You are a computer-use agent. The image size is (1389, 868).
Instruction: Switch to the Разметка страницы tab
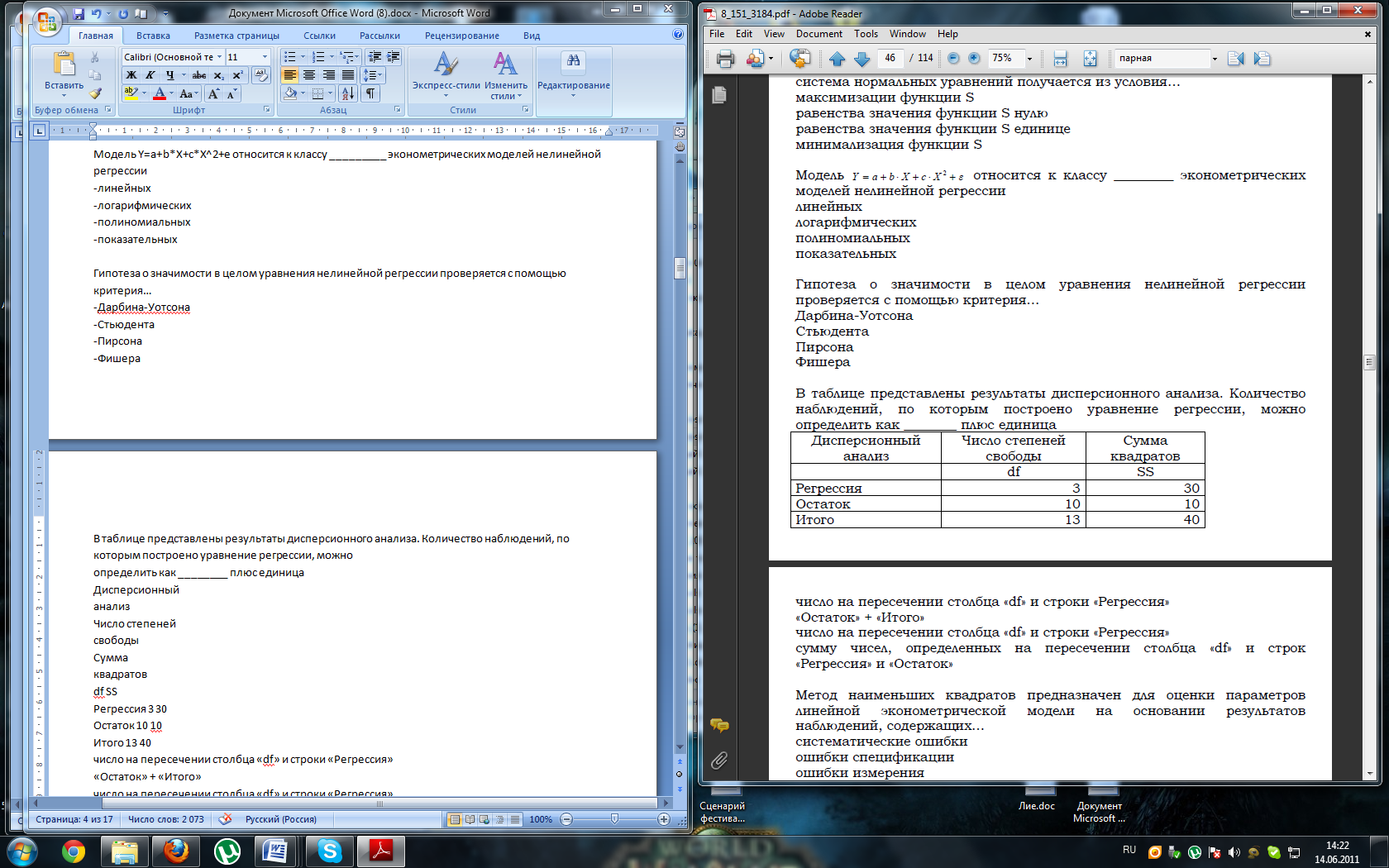236,36
